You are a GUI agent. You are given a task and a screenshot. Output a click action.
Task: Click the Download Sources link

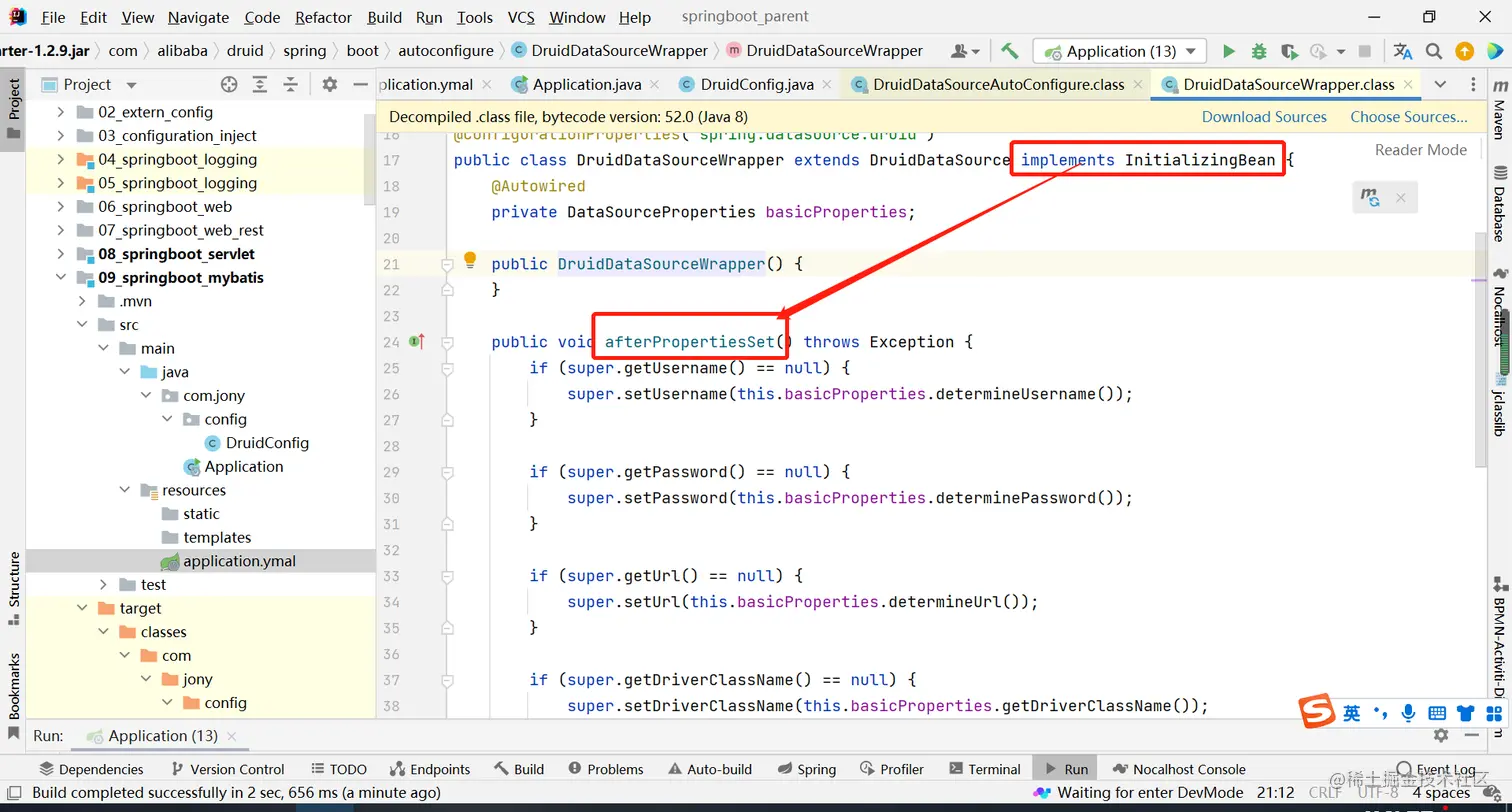1264,117
